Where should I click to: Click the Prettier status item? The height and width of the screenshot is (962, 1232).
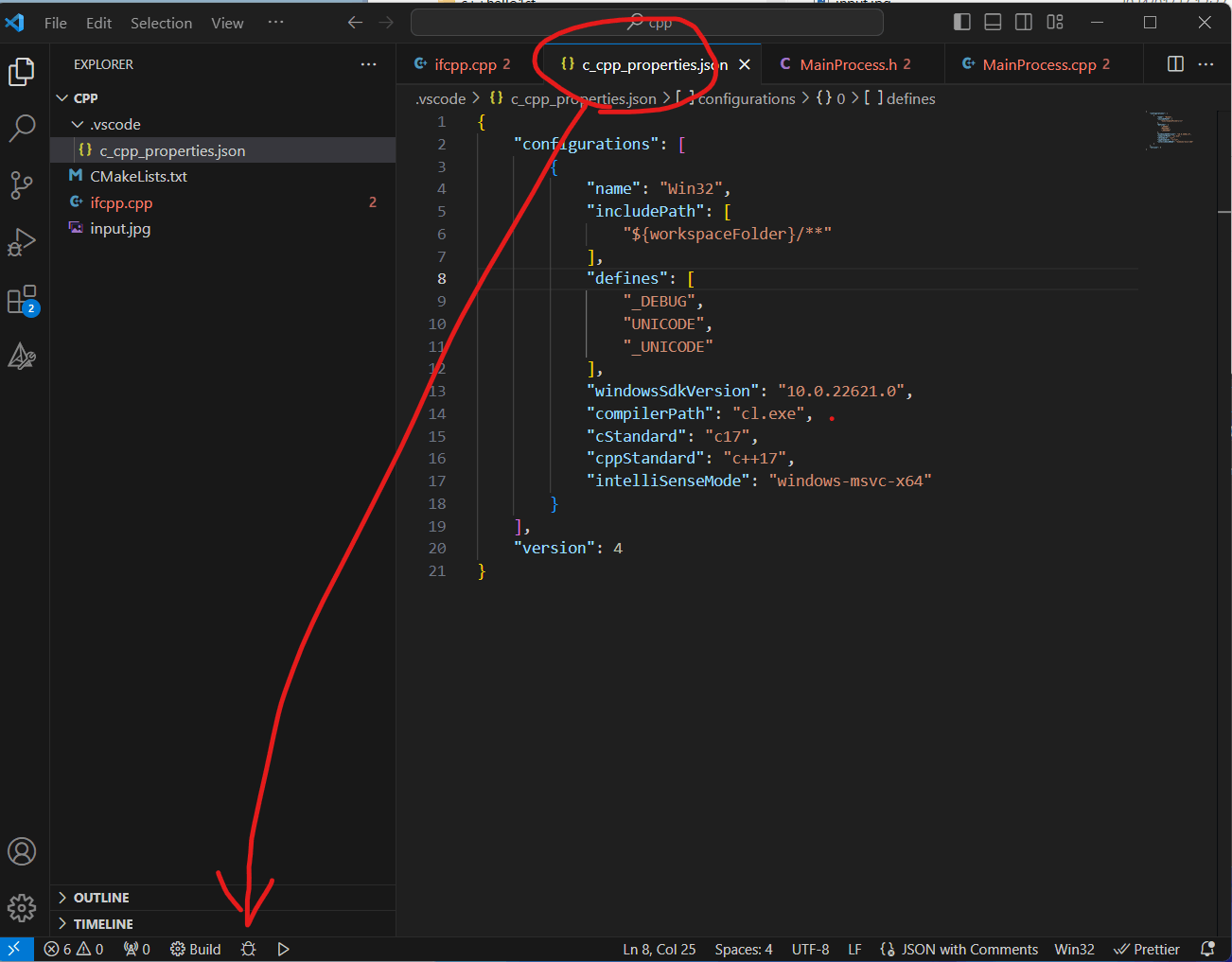(1147, 949)
